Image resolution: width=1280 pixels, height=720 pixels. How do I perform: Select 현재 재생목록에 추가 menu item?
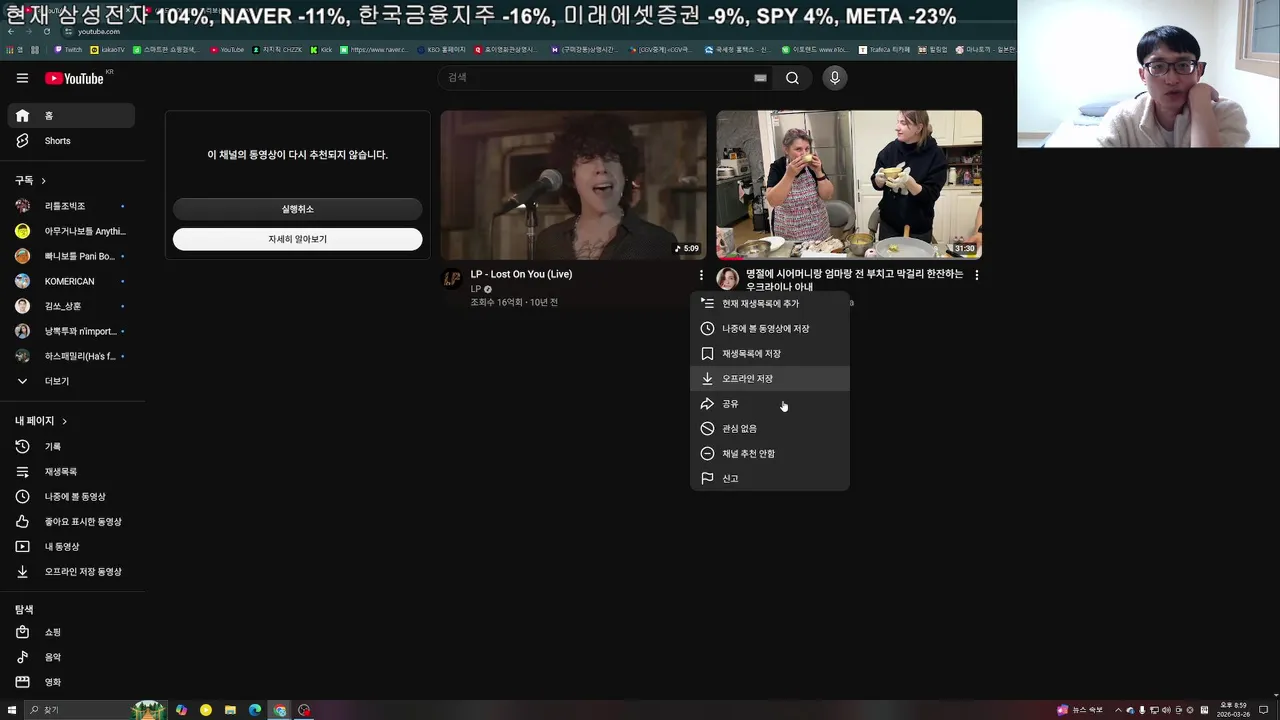point(770,304)
